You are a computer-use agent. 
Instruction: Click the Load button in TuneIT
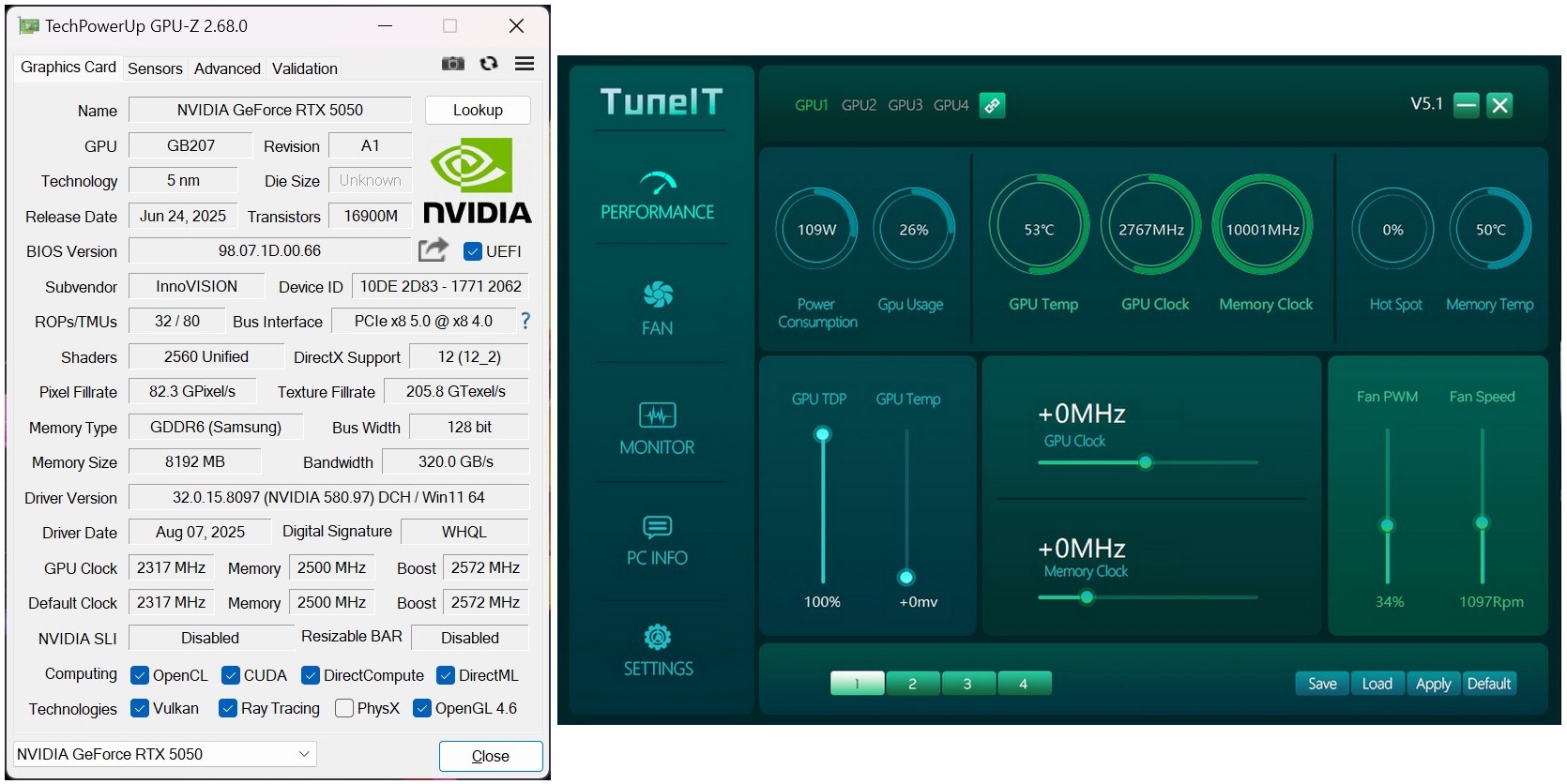coord(1377,684)
